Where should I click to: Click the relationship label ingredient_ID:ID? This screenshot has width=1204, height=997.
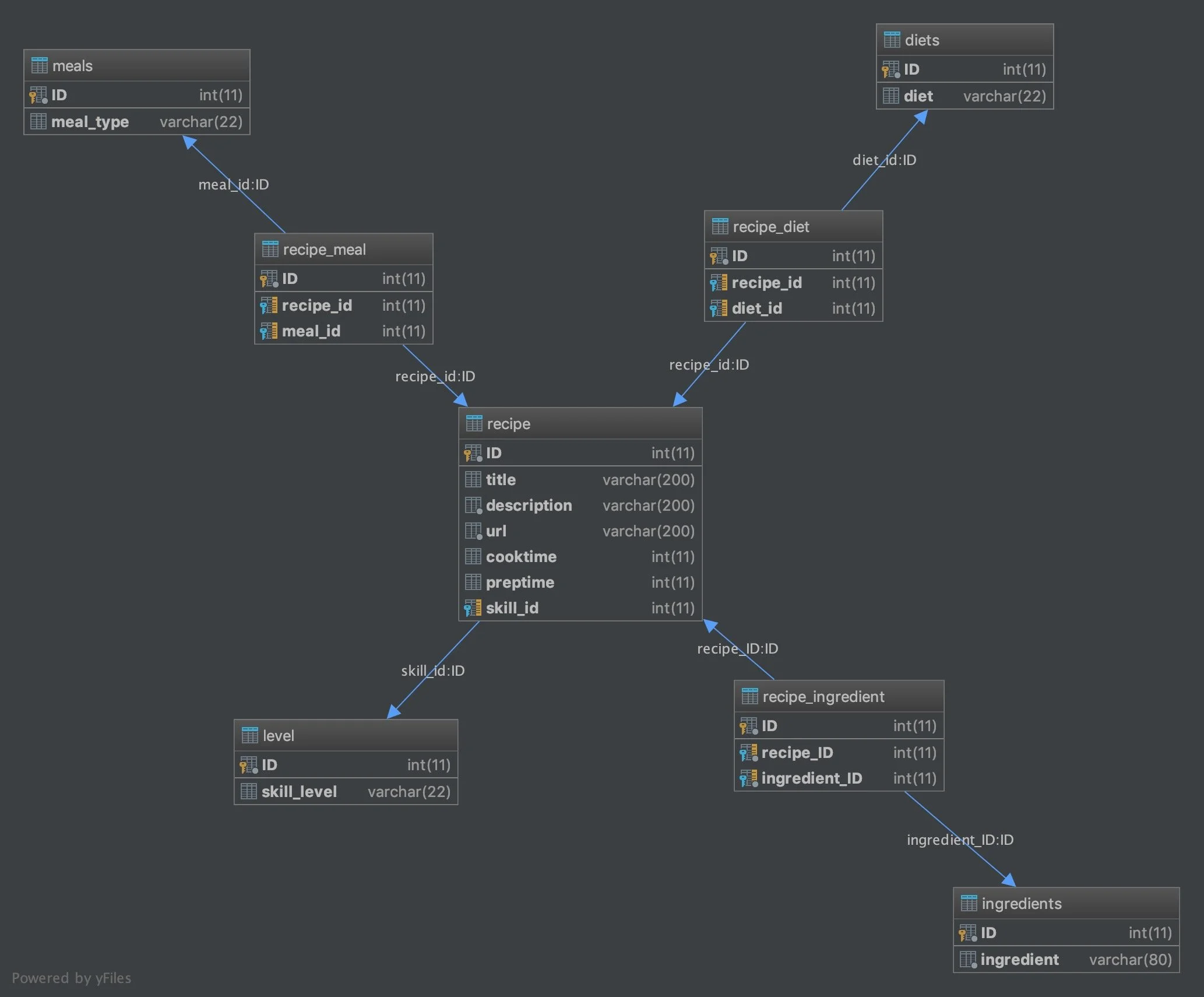tap(959, 840)
